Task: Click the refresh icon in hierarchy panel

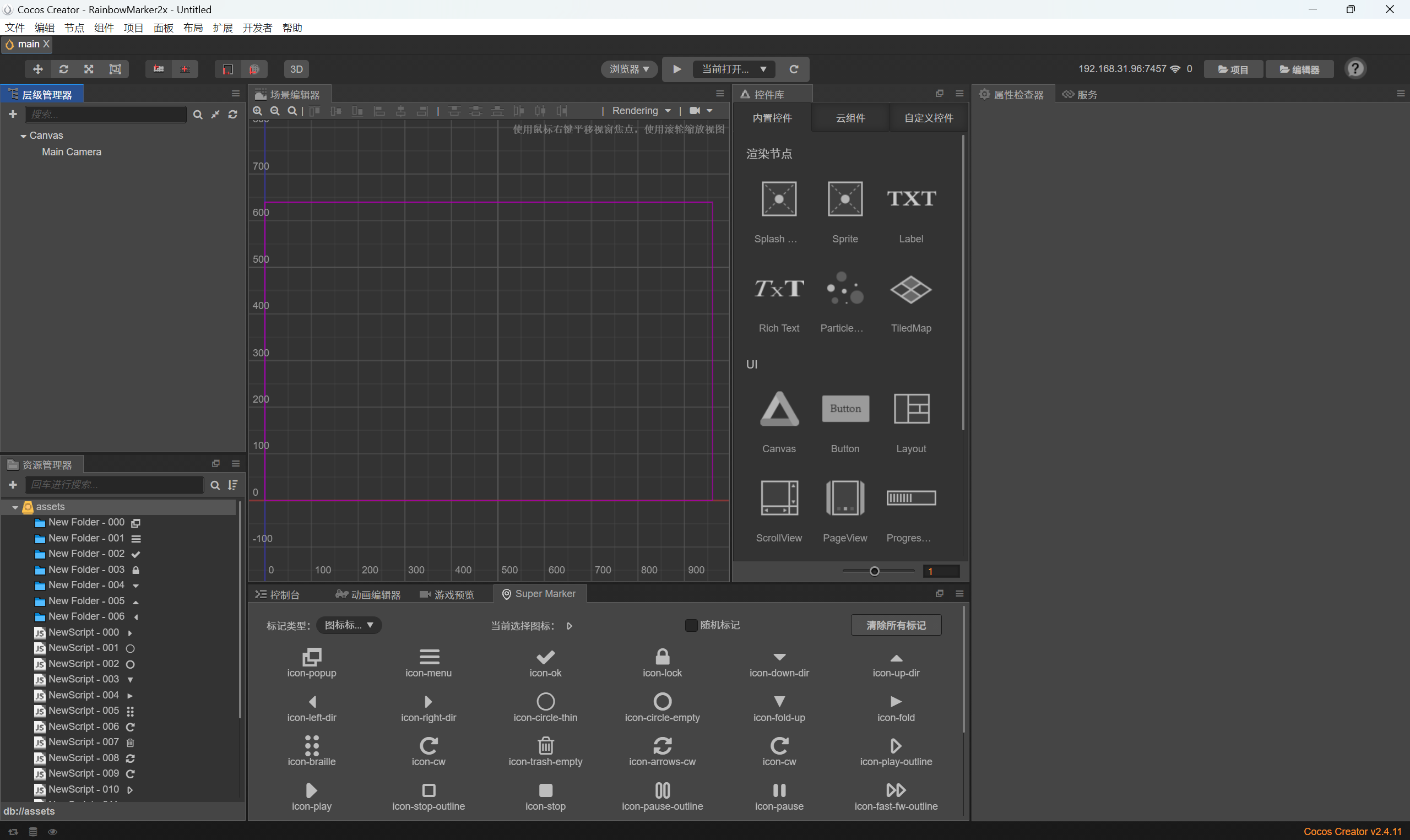Action: click(232, 115)
